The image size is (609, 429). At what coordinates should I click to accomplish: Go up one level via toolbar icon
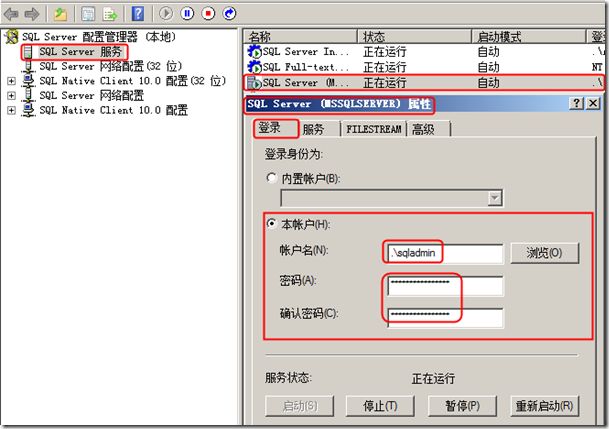click(x=60, y=14)
